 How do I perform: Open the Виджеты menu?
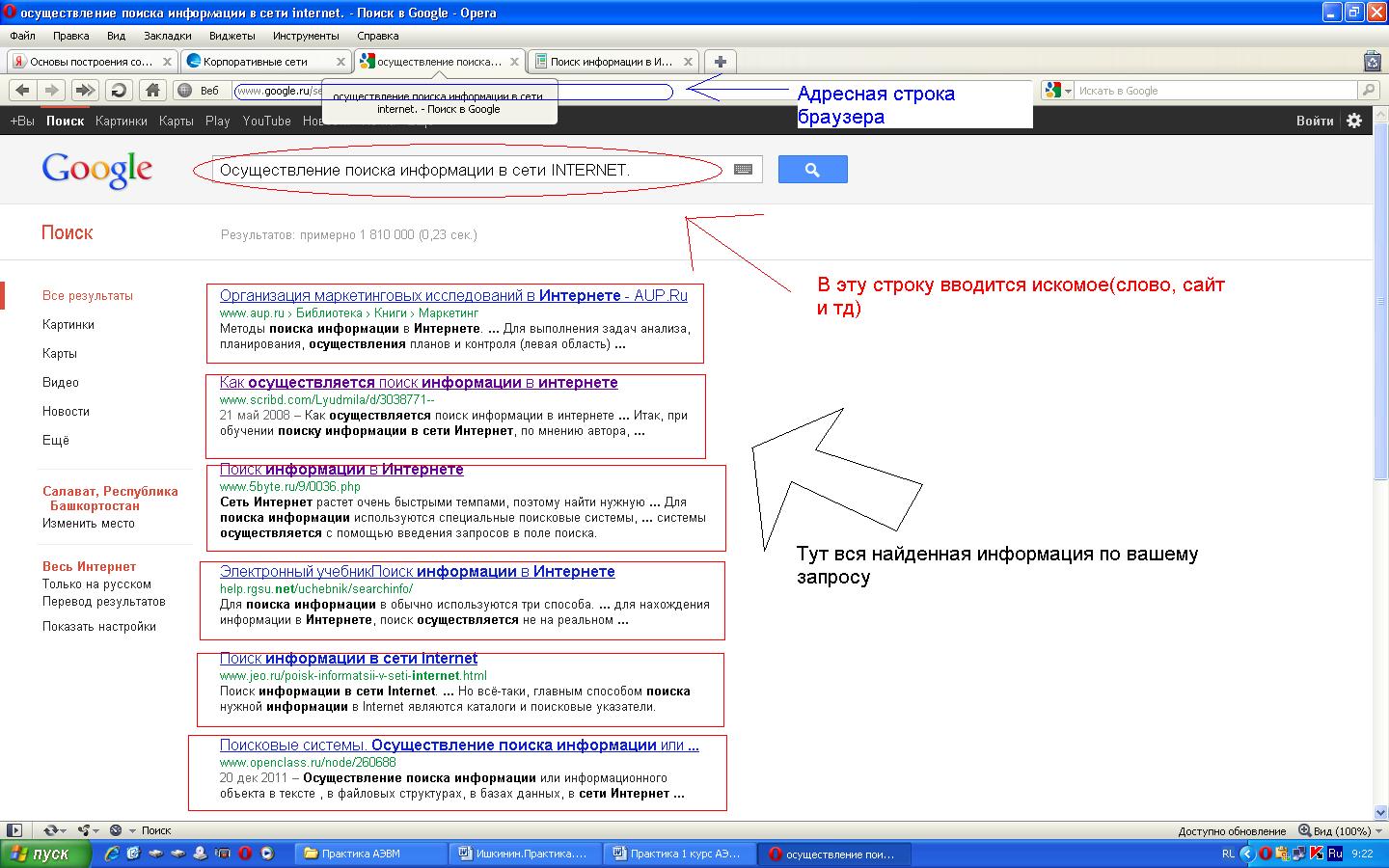[x=231, y=36]
